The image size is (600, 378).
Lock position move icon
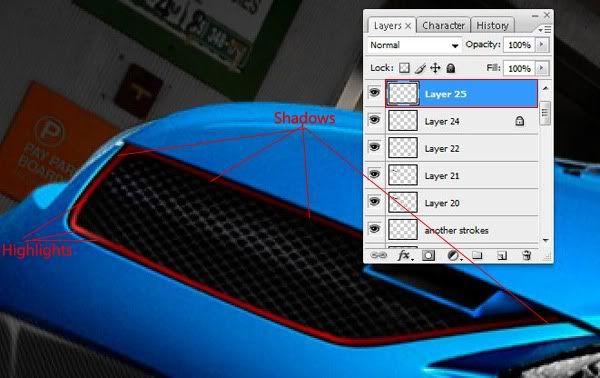coord(435,68)
